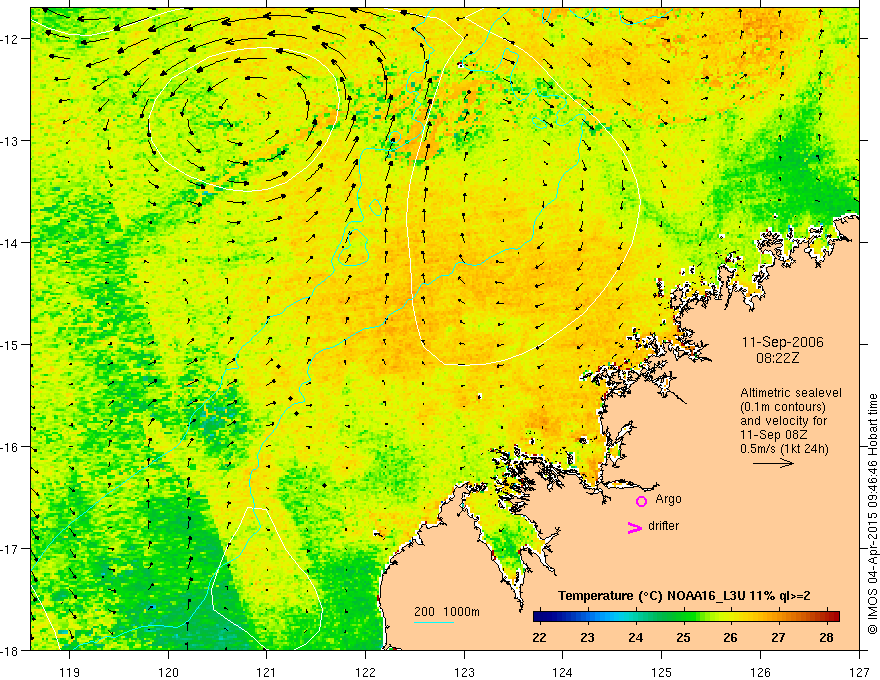Viewport: 880px width, 680px height.
Task: Click the longitude '126' axis label
Action: (760, 672)
